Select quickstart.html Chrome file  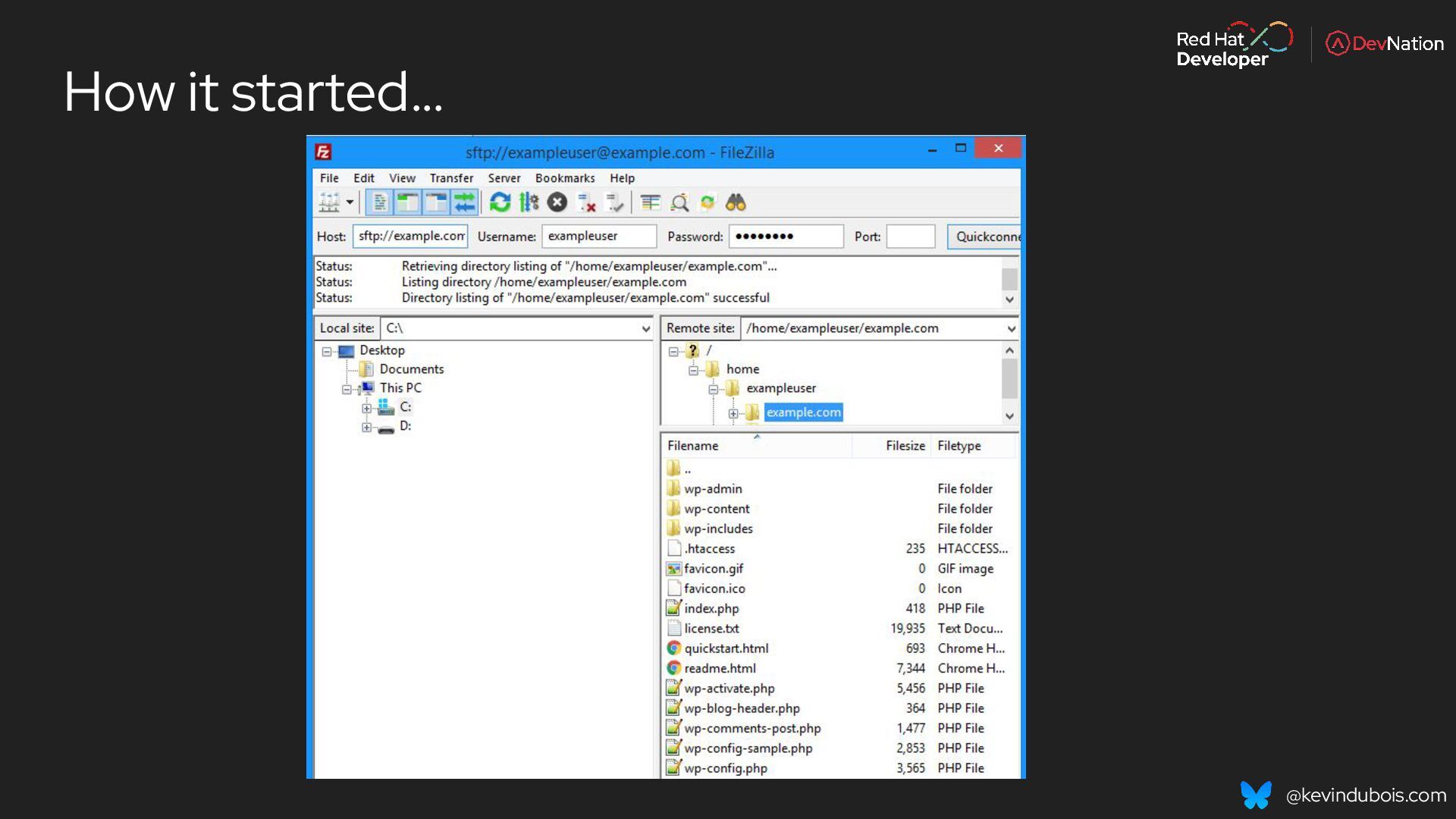839,648
